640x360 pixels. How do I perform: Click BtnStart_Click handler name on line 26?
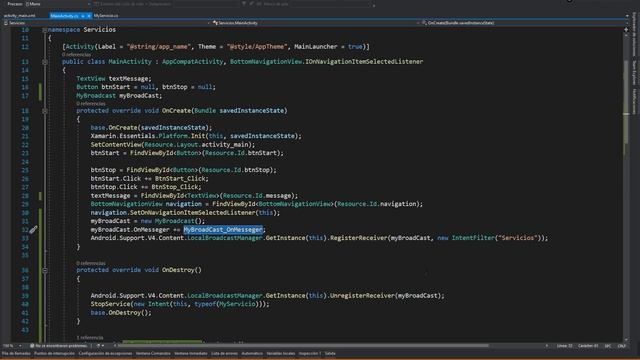pyautogui.click(x=180, y=179)
